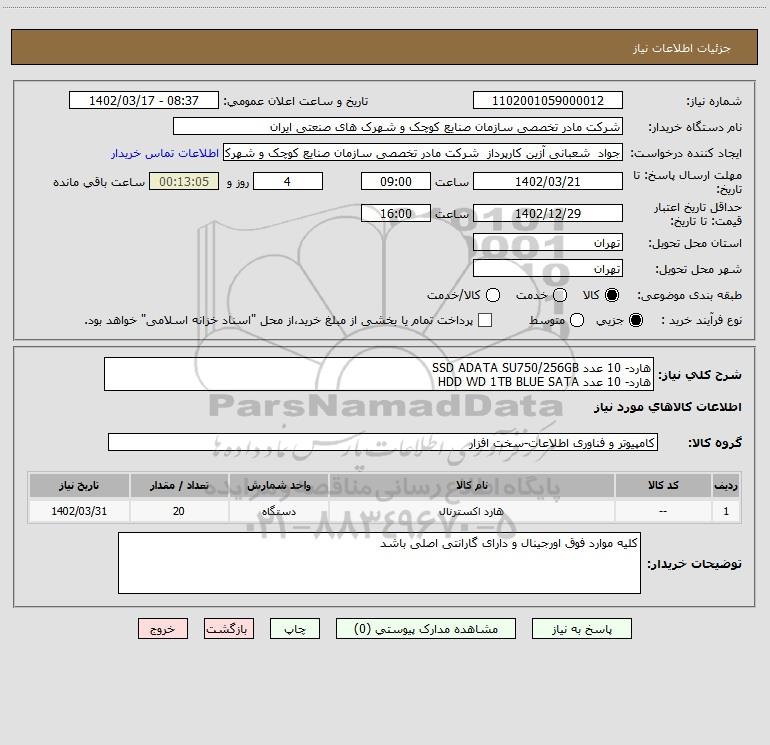Click the شرح کلی نیاز label
770x745 pixels.
[700, 375]
